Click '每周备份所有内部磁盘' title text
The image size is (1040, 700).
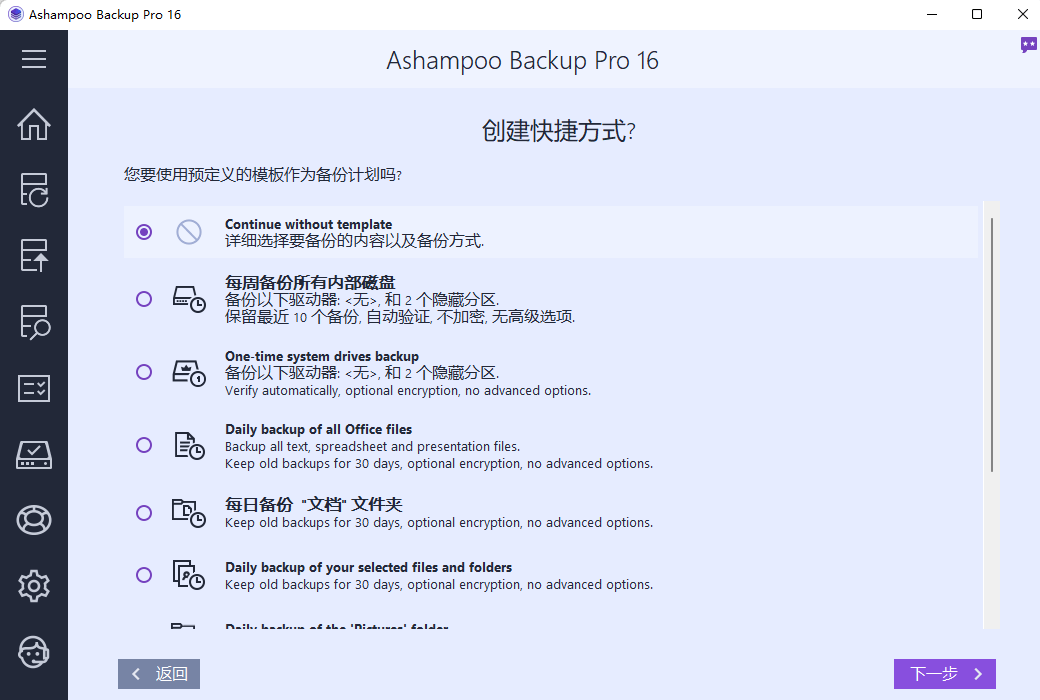point(310,283)
